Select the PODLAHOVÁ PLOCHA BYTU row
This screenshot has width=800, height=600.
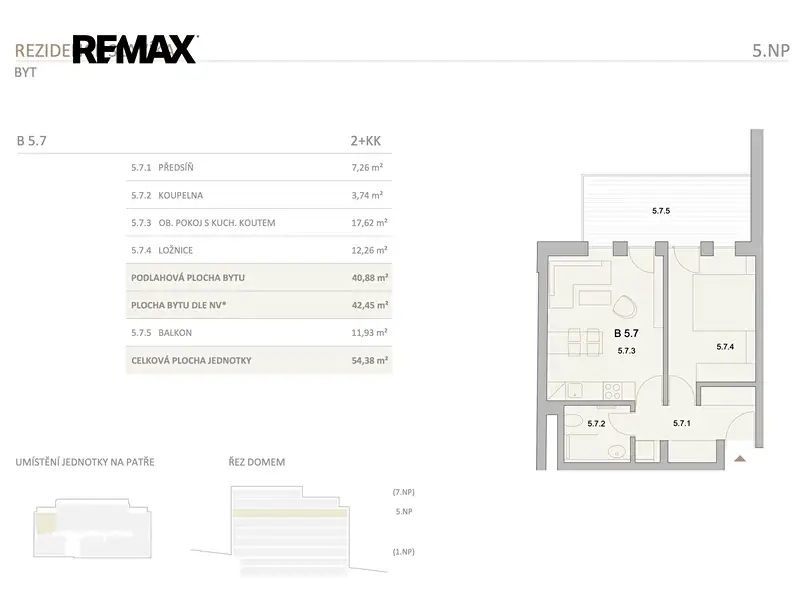pos(259,278)
